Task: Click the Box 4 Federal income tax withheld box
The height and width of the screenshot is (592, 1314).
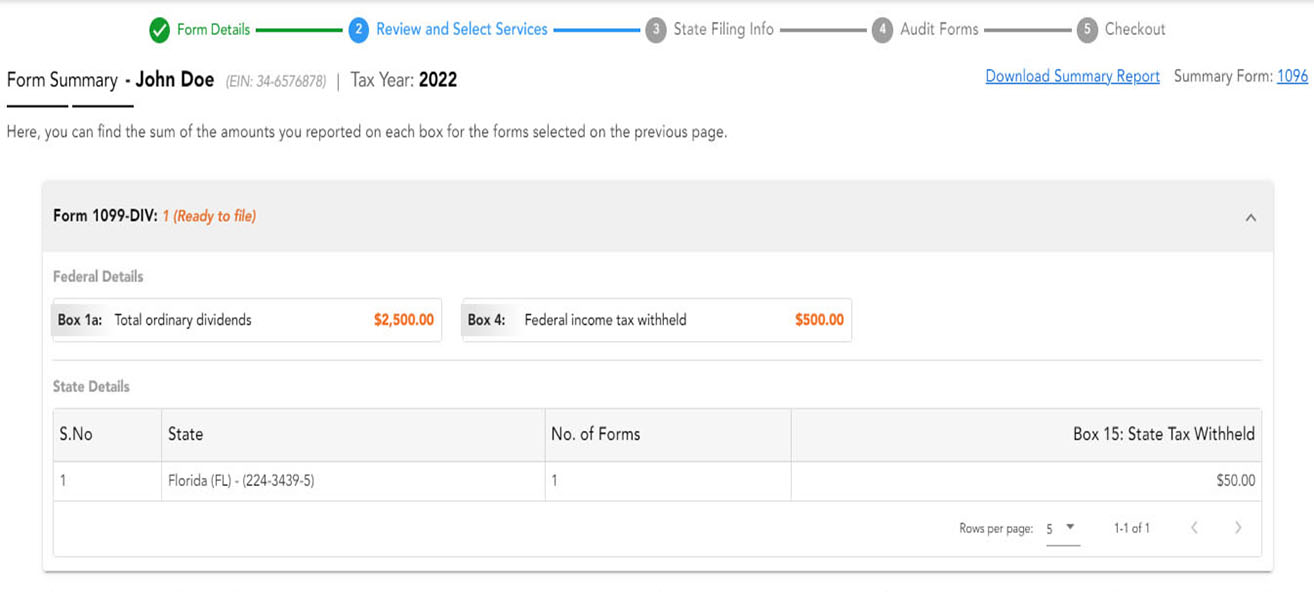Action: click(655, 320)
